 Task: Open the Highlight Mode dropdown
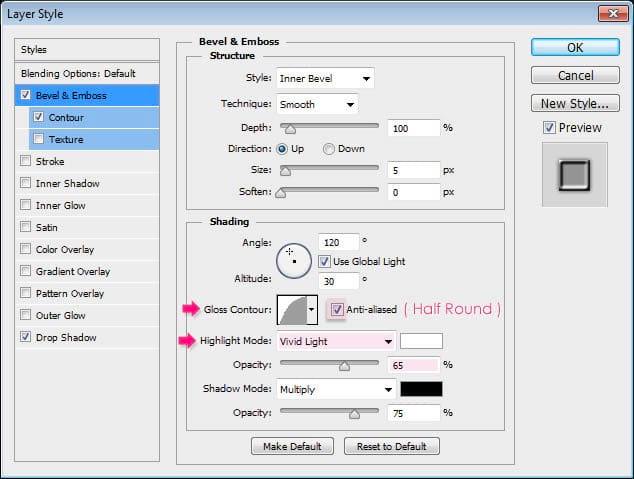(336, 342)
